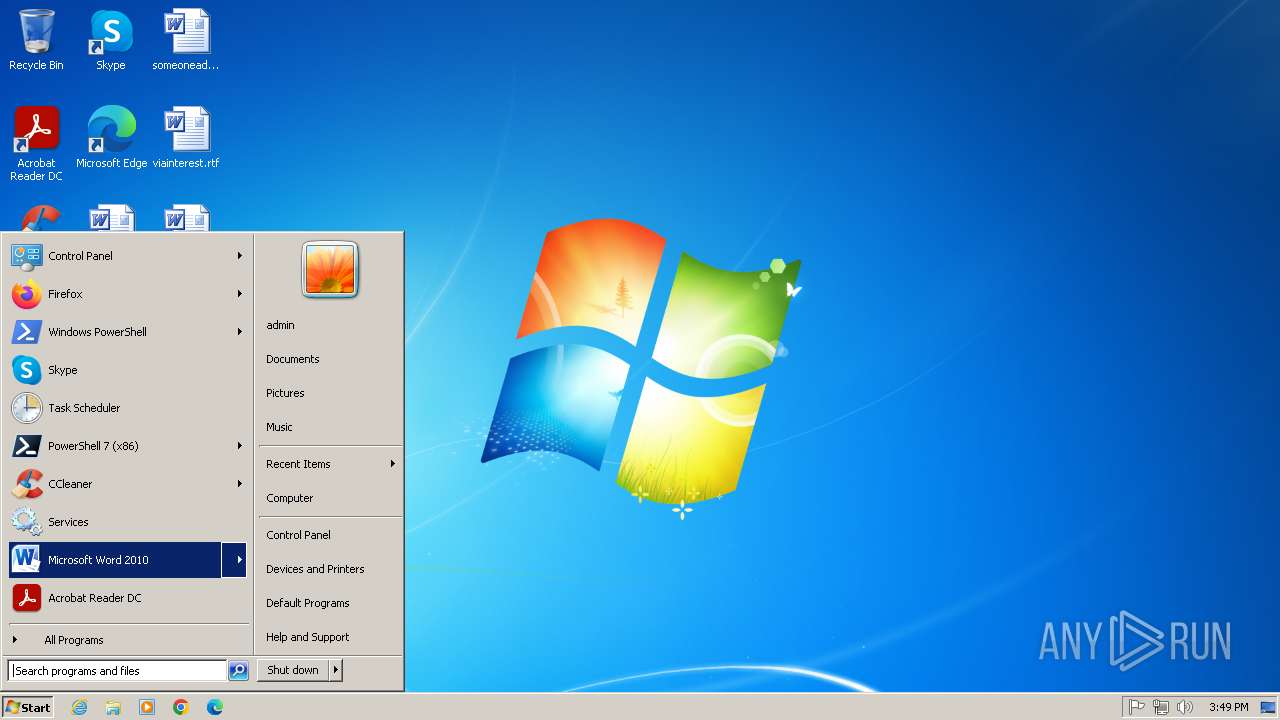1280x720 pixels.
Task: Open the Microsoft Edge desktop shortcut
Action: (x=111, y=137)
